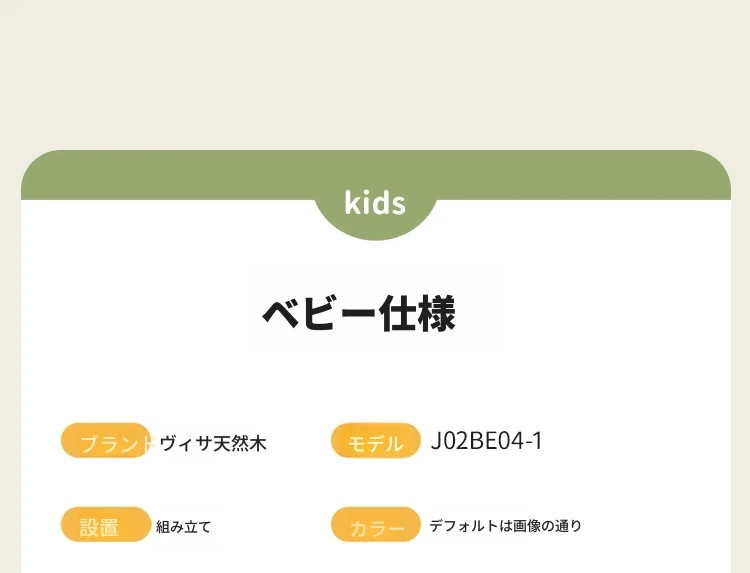Select the J02BE04-1 model number
Viewport: 750px width, 573px height.
[486, 441]
